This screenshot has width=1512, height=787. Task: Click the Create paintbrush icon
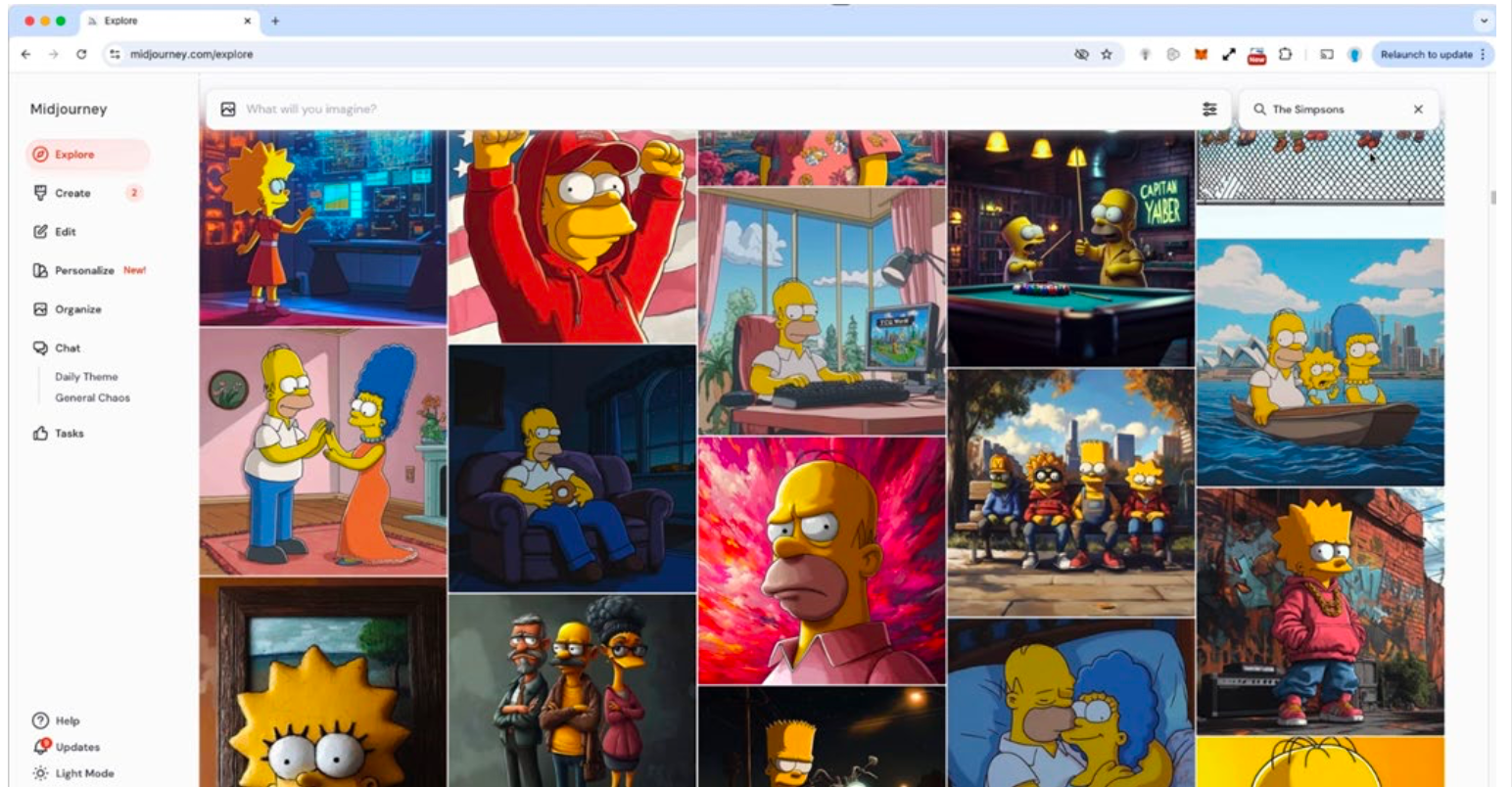click(x=40, y=193)
